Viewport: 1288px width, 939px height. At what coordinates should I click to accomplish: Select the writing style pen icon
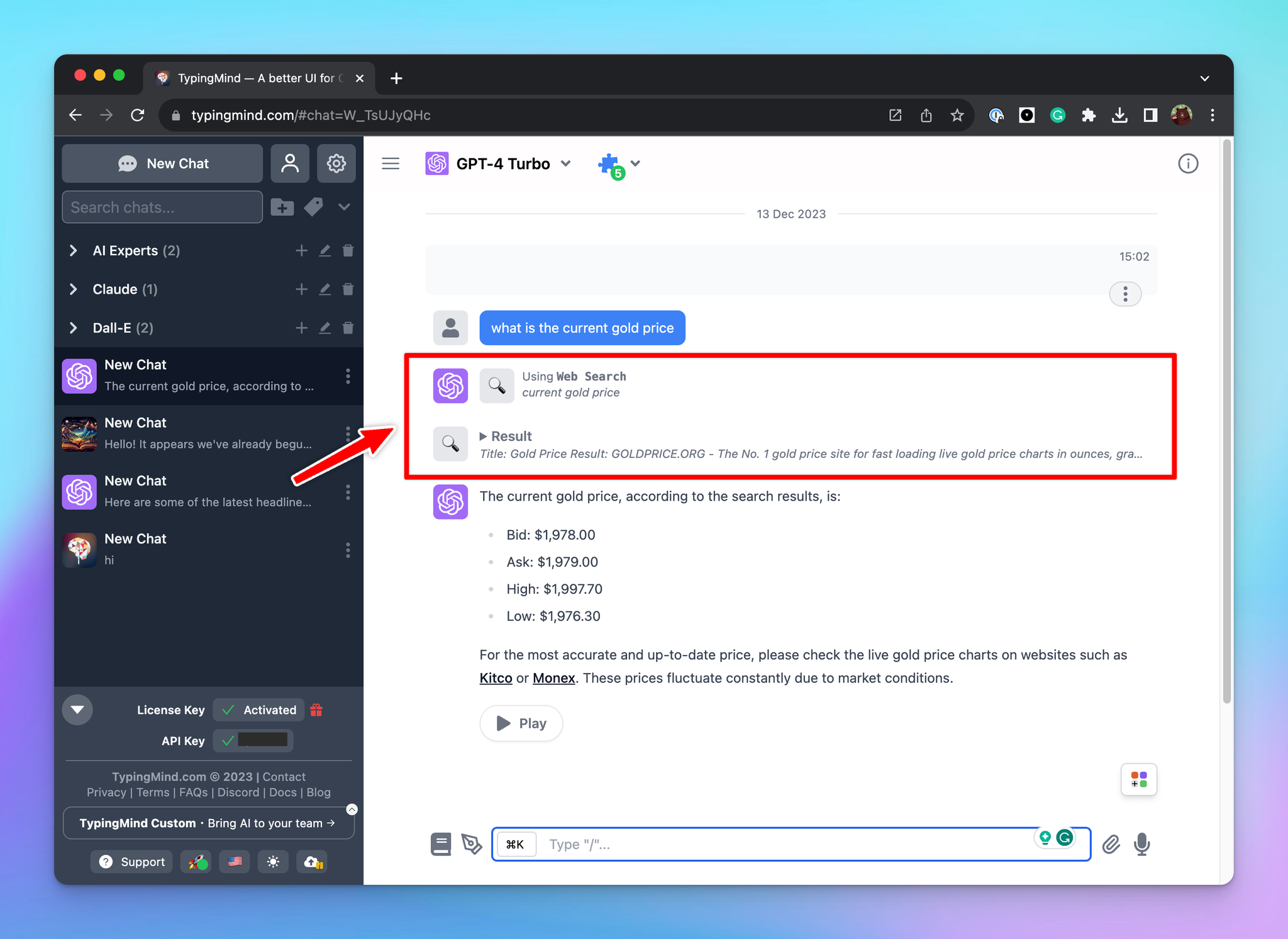pos(472,843)
